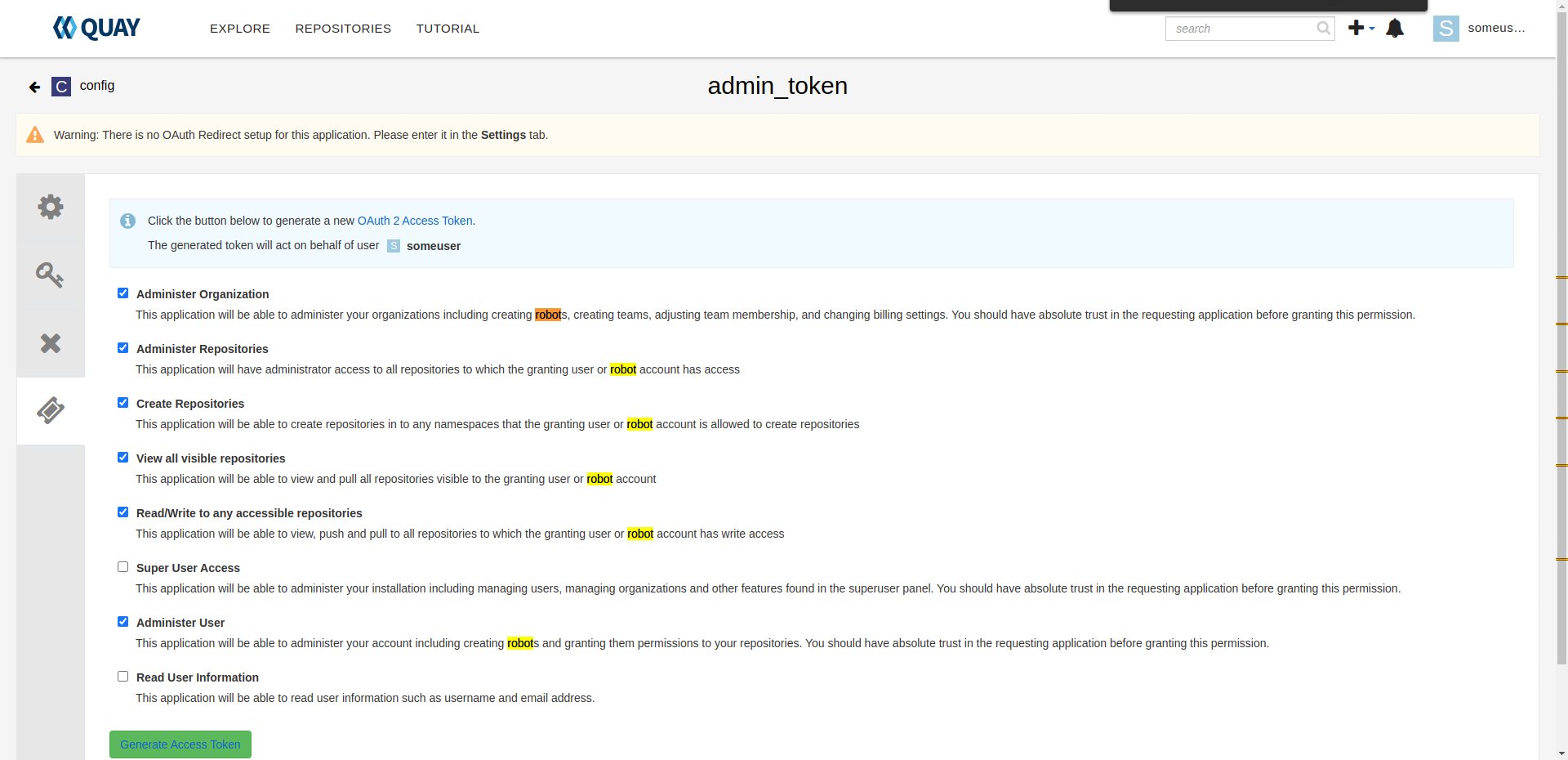Screen dimensions: 1568x760
Task: Enable Super User Access permission
Action: pyautogui.click(x=122, y=566)
